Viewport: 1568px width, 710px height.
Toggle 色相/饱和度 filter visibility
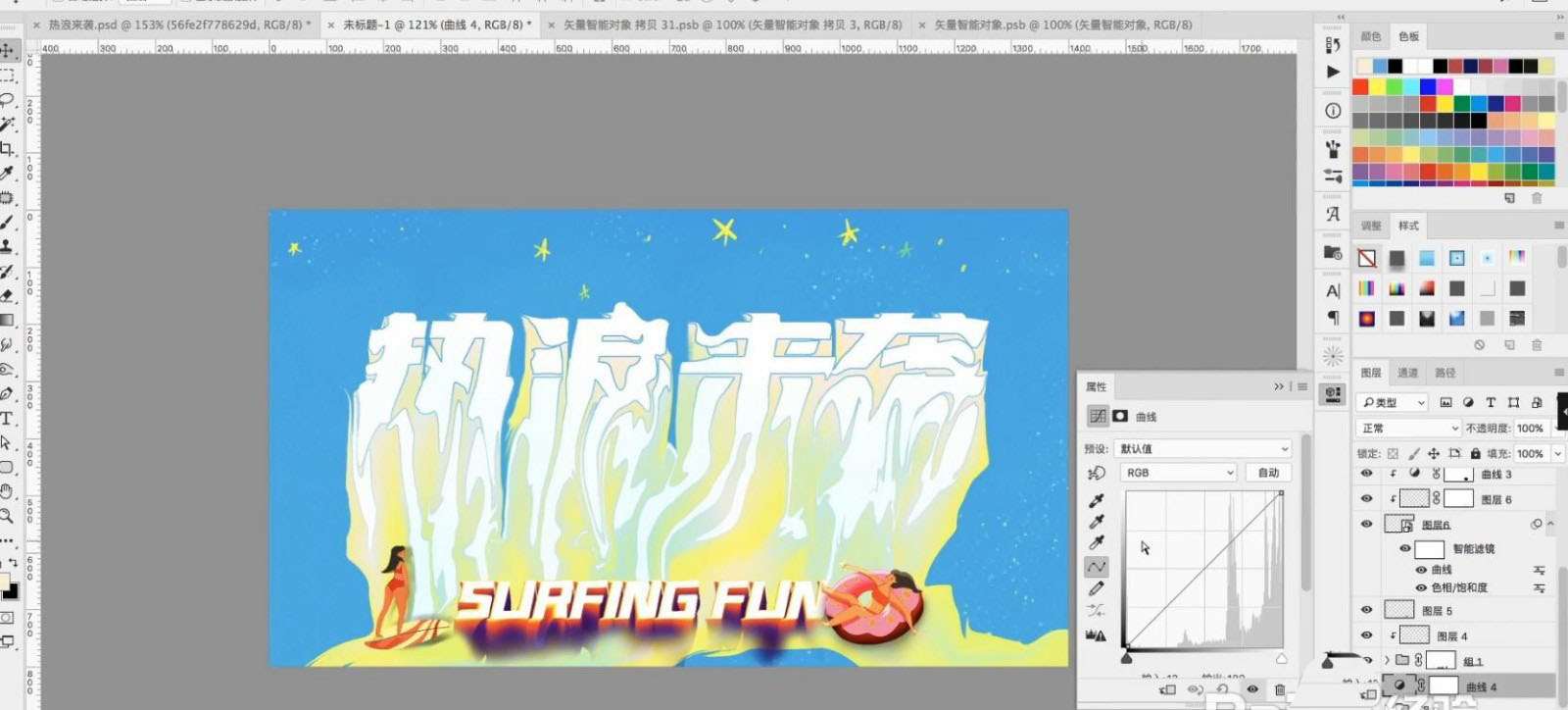click(1421, 587)
